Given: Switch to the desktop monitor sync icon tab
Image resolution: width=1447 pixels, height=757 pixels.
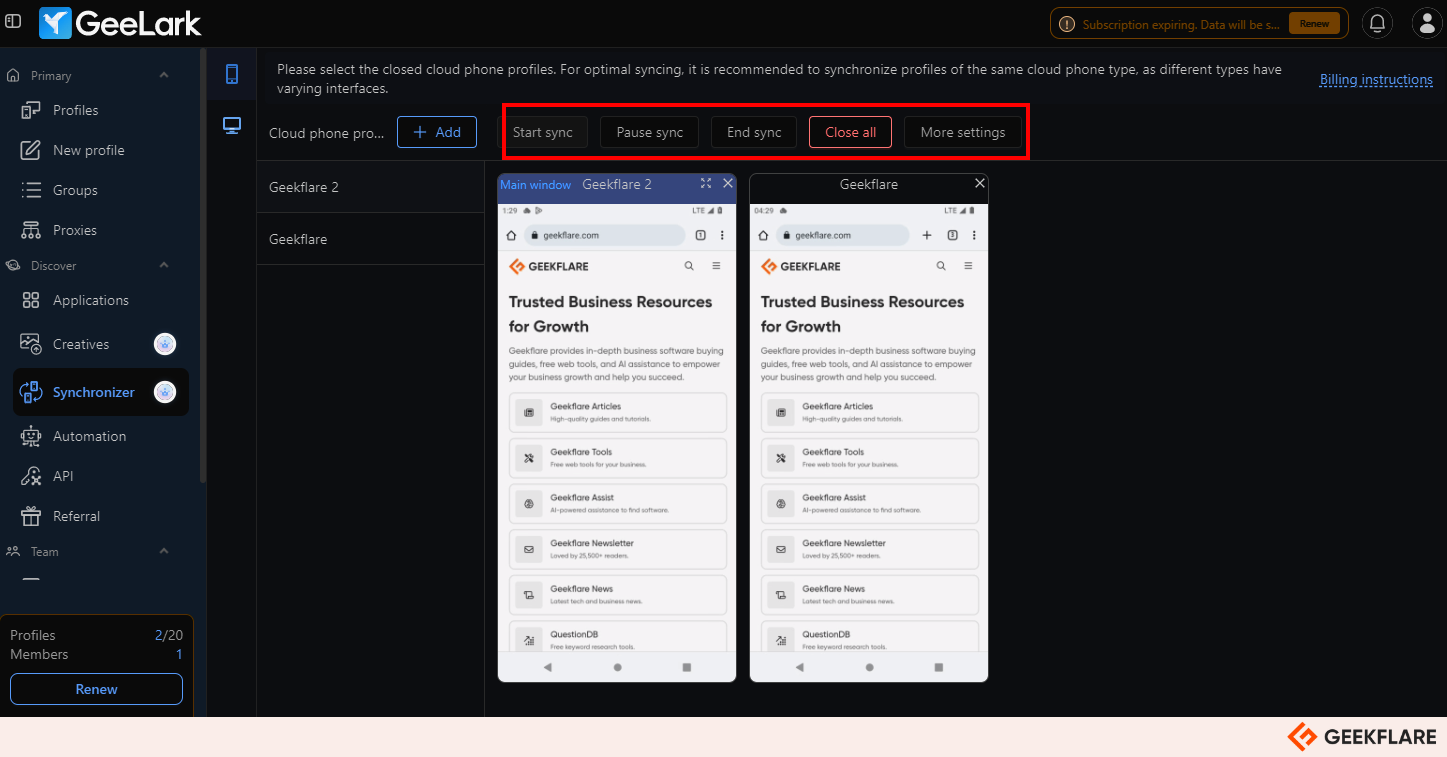Looking at the screenshot, I should 232,125.
